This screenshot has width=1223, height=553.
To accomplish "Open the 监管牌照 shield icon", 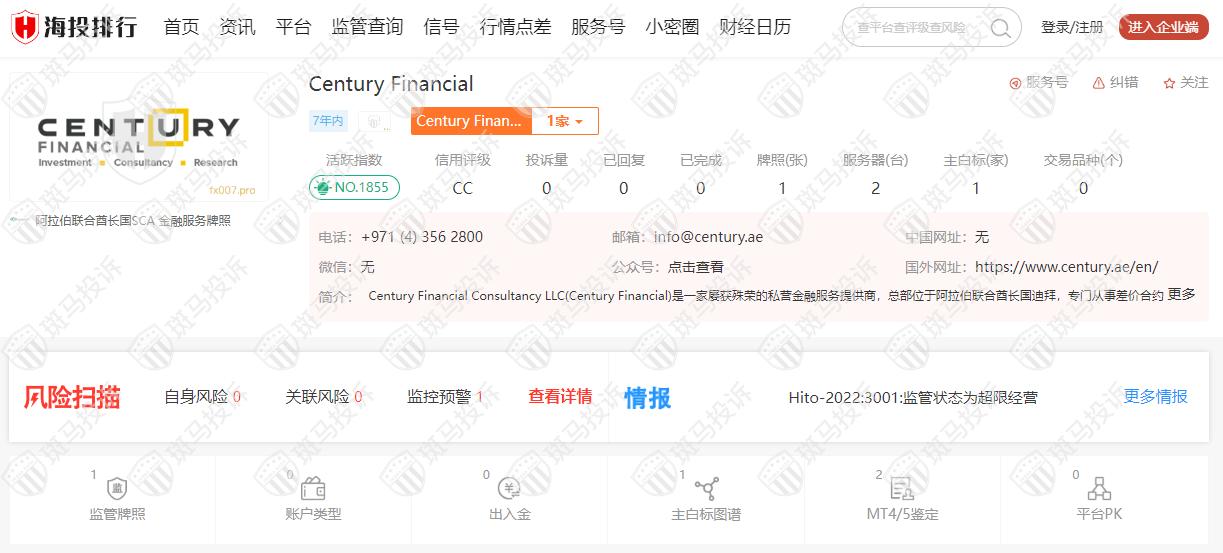I will [x=117, y=490].
